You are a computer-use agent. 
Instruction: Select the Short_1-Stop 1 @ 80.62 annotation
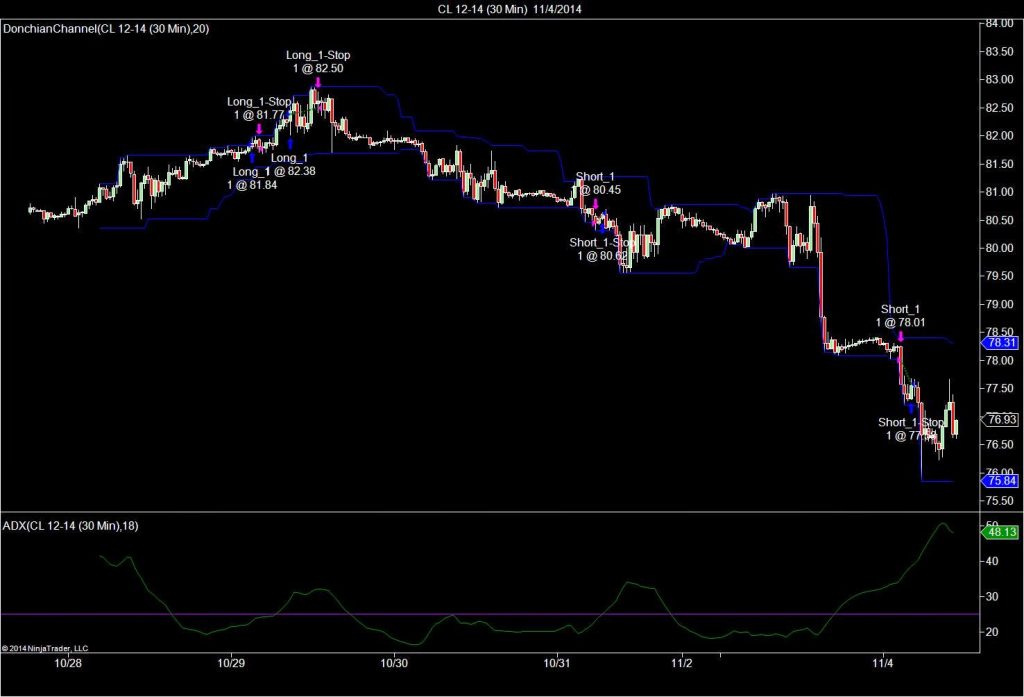[602, 249]
